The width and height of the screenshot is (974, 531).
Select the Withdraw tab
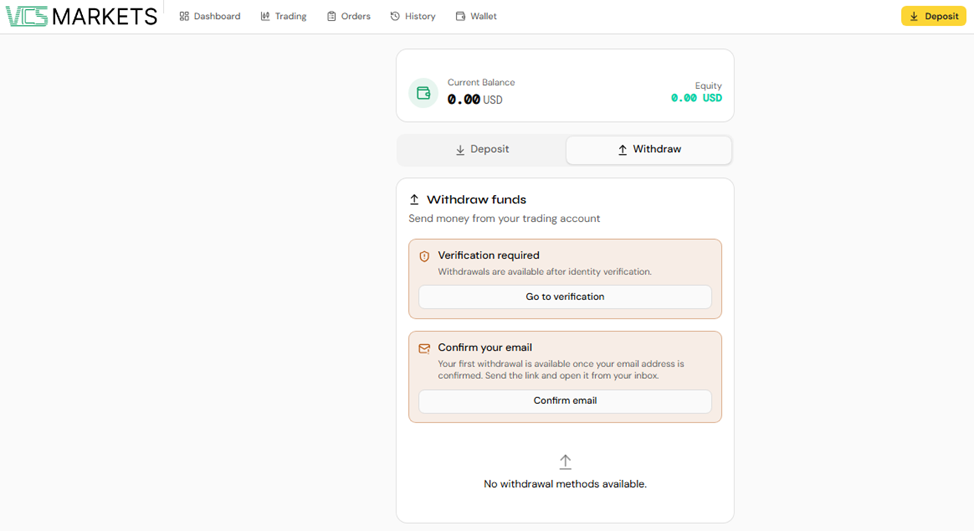(x=649, y=150)
